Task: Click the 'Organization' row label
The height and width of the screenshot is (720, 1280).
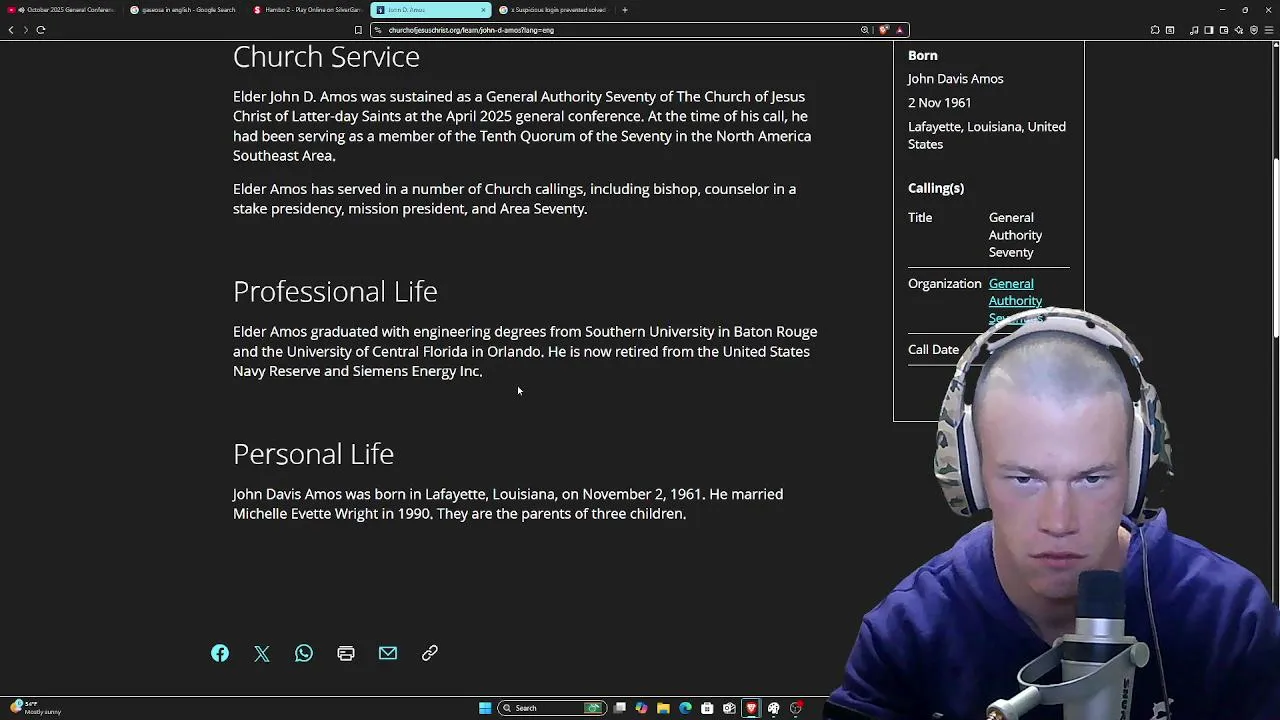Action: pos(945,284)
